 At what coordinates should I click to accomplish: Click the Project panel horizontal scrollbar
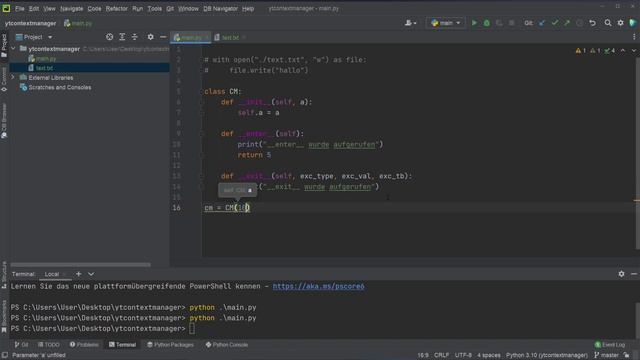80,264
